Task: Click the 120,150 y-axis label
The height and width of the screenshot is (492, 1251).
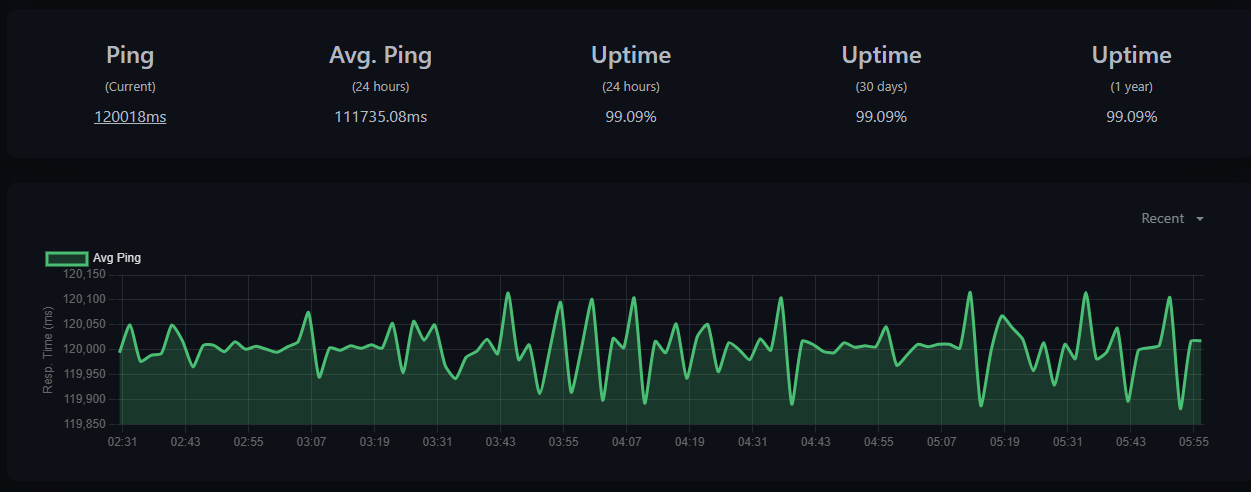Action: click(84, 274)
